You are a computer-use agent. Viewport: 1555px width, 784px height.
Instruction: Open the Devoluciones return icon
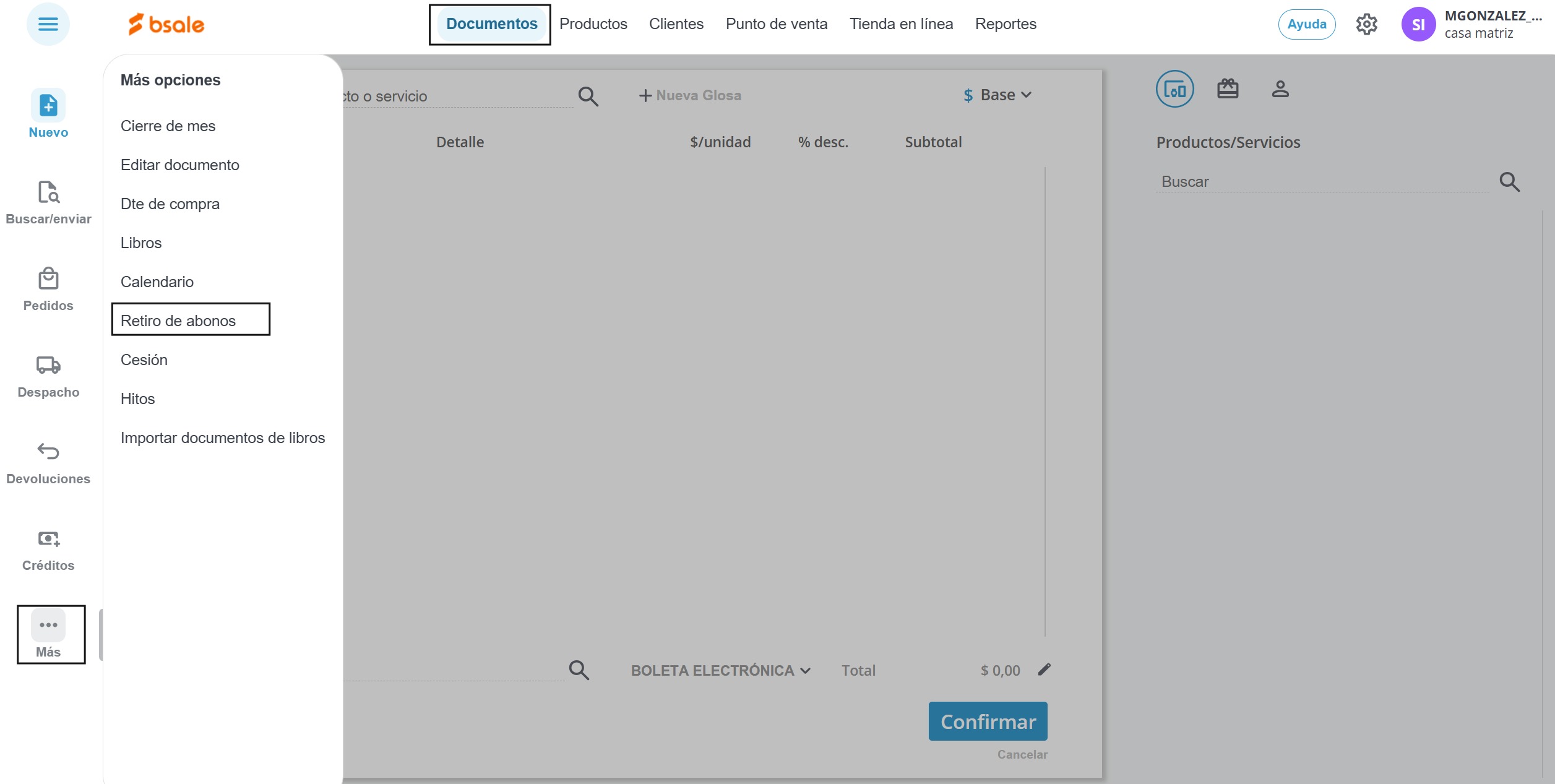48,452
